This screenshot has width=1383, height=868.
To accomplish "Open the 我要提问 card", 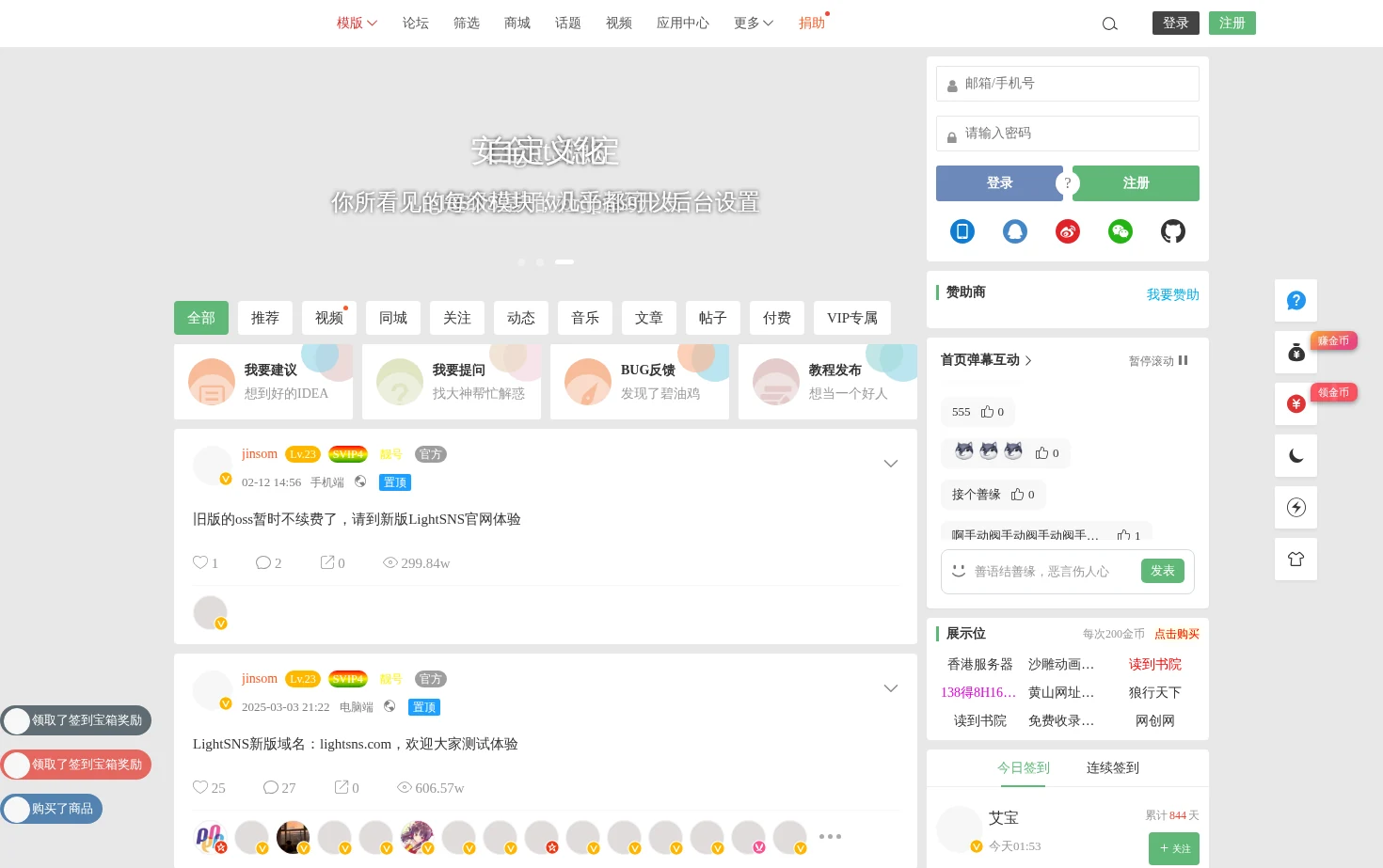I will click(452, 382).
